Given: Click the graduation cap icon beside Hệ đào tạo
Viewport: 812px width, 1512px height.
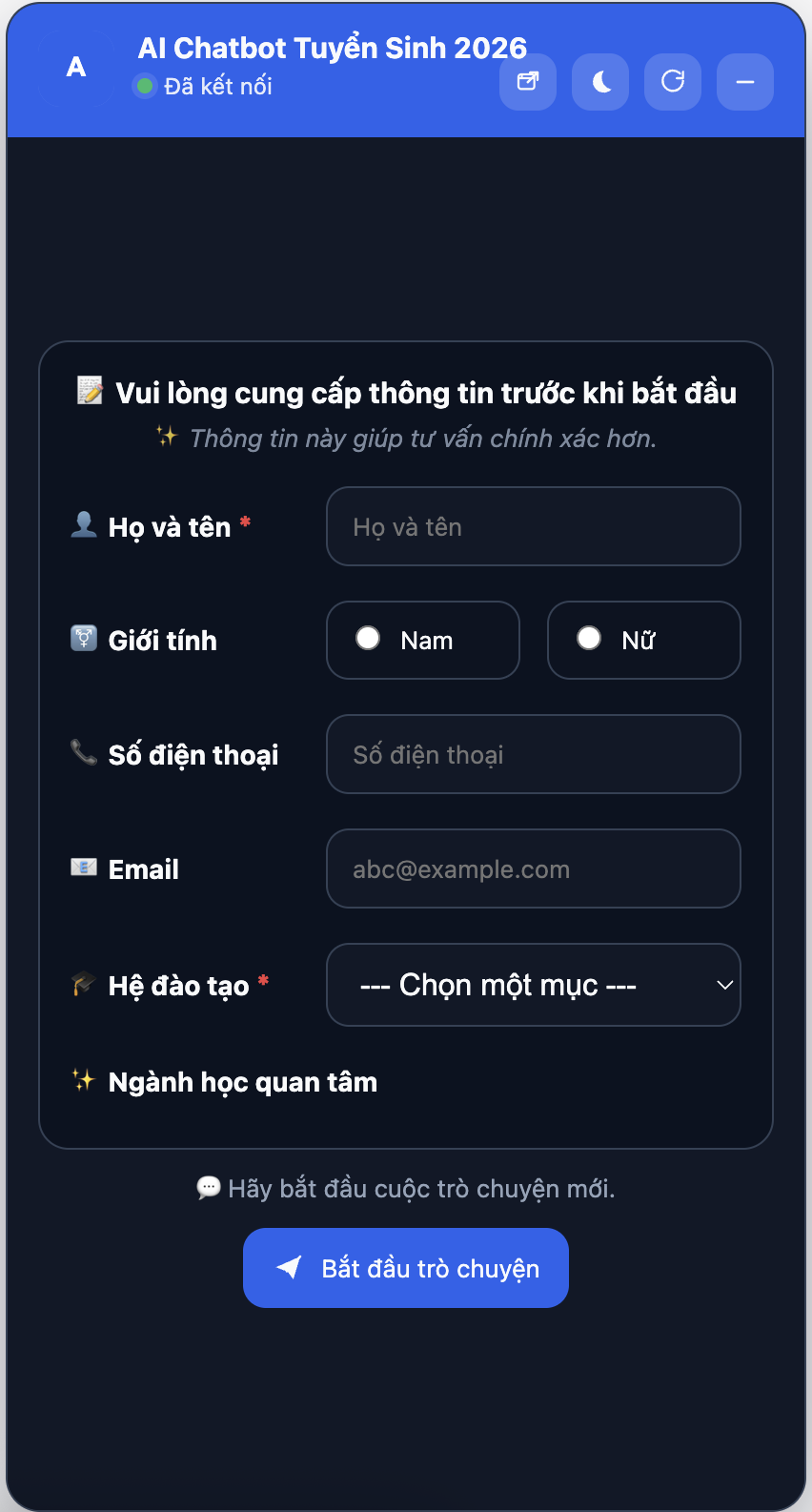Looking at the screenshot, I should coord(84,983).
